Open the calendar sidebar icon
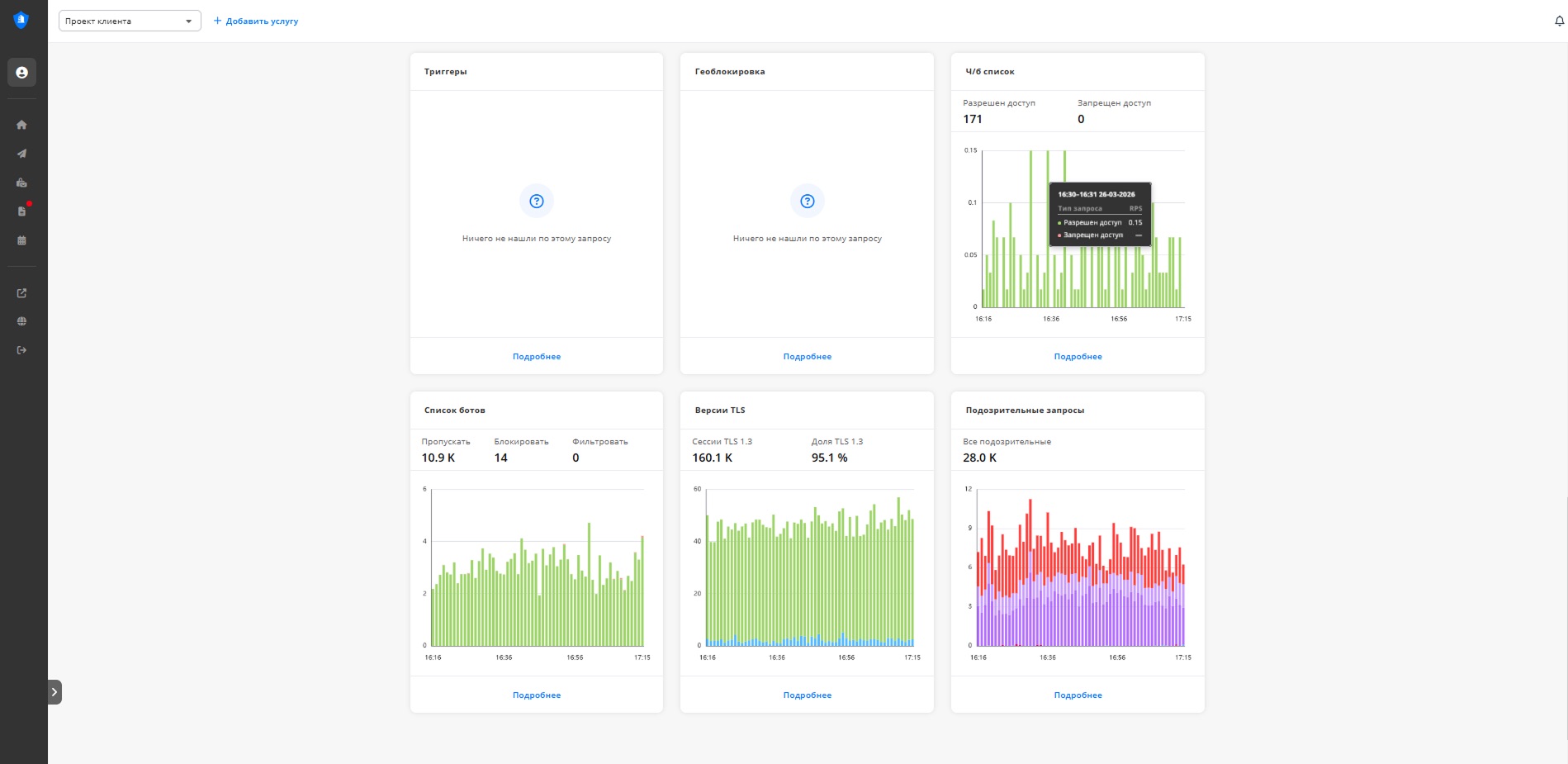 (x=22, y=240)
